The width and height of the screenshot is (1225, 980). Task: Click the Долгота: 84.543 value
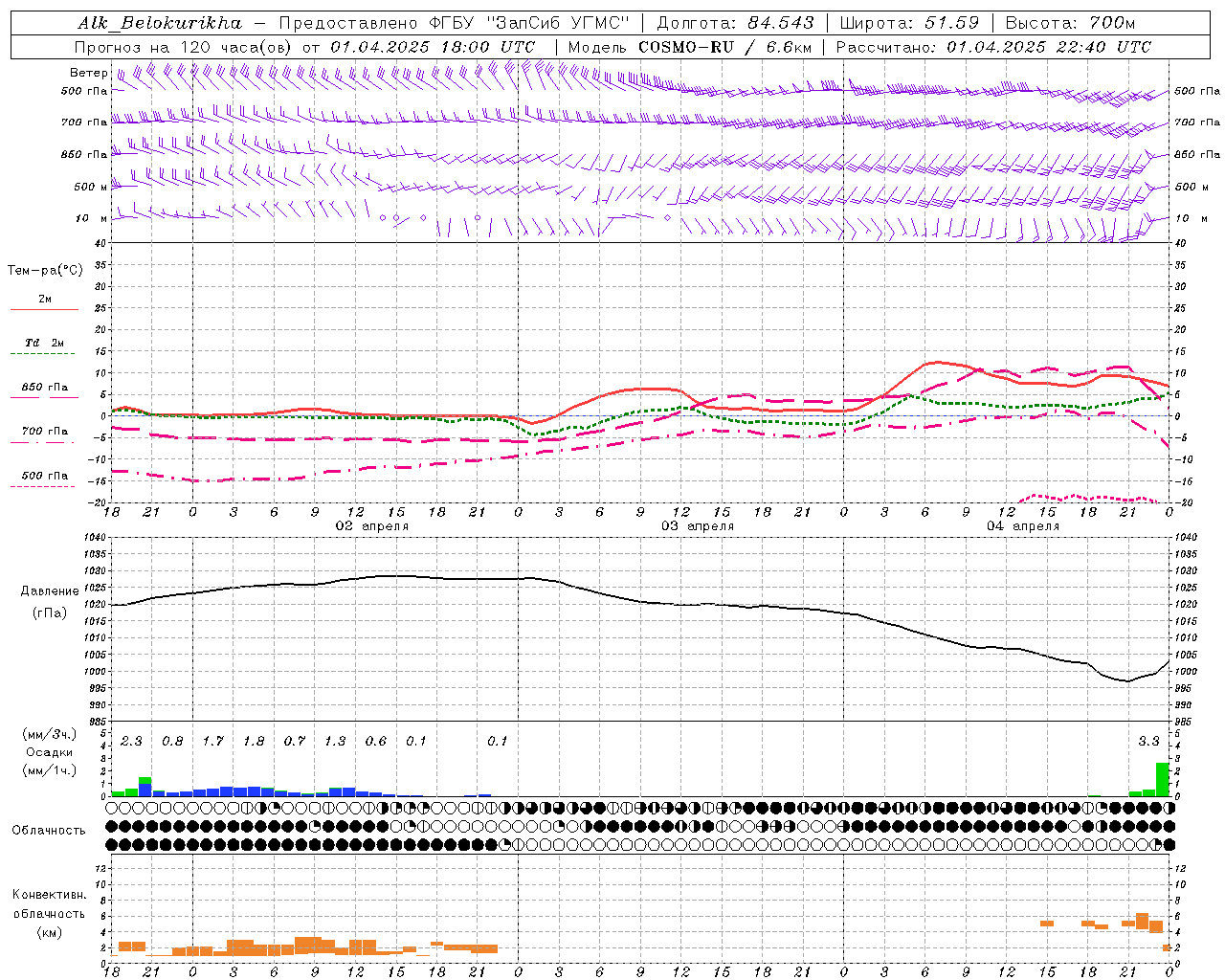(735, 23)
